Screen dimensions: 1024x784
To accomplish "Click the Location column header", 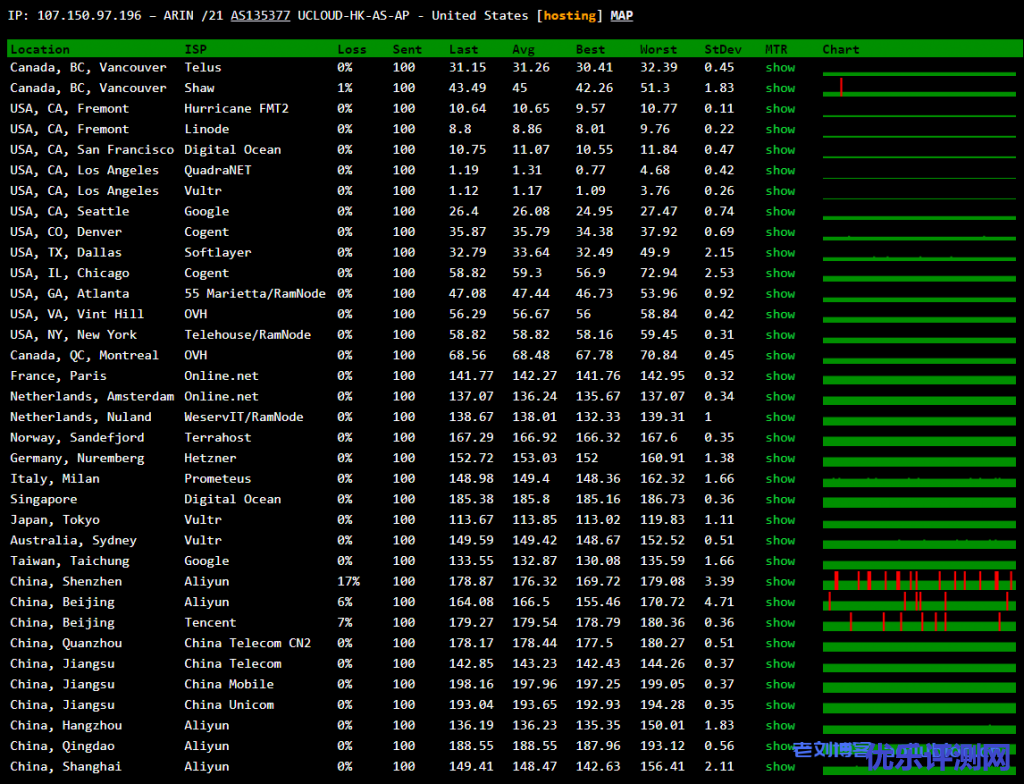I will 40,49.
